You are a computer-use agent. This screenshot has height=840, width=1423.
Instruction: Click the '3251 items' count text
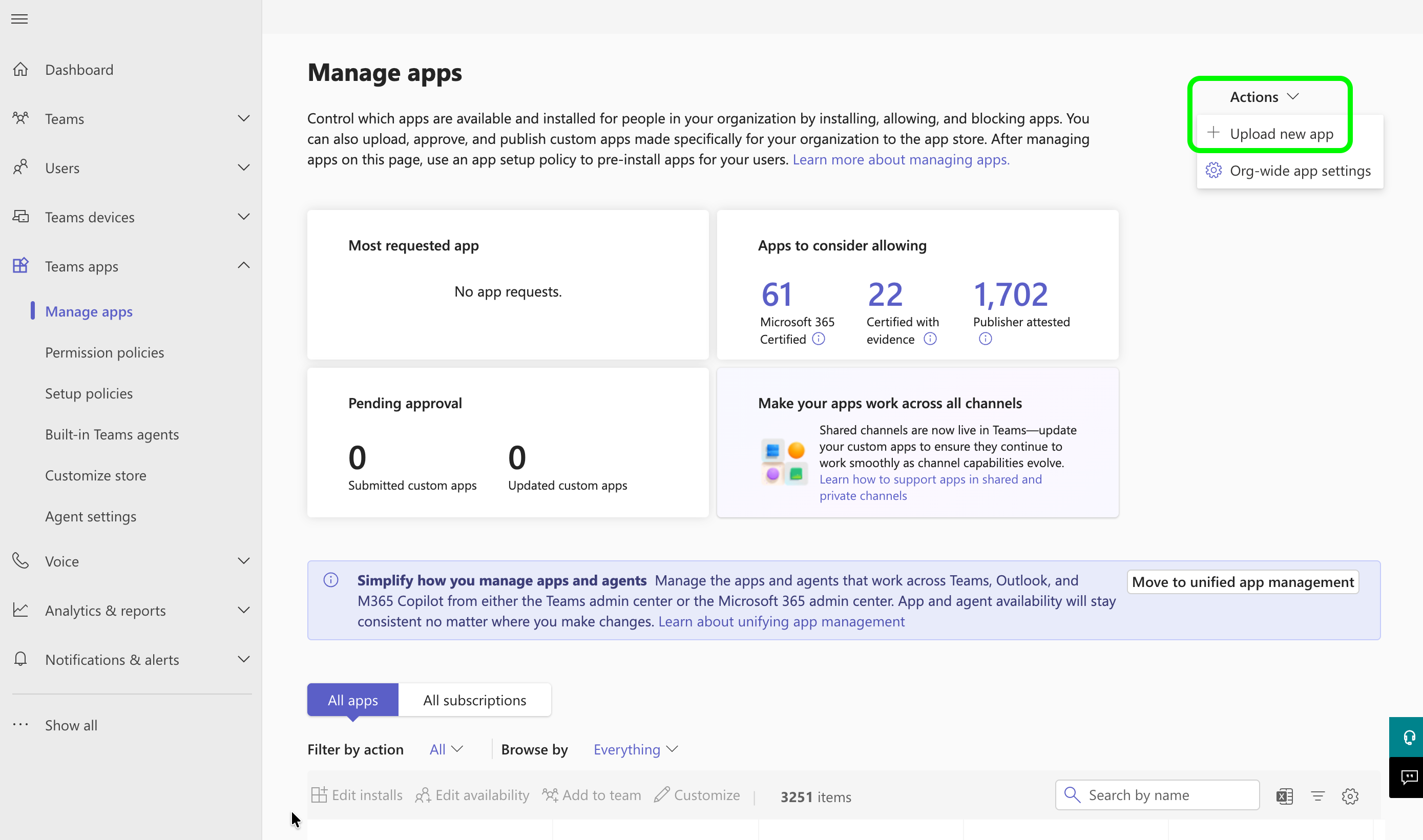pyautogui.click(x=815, y=796)
